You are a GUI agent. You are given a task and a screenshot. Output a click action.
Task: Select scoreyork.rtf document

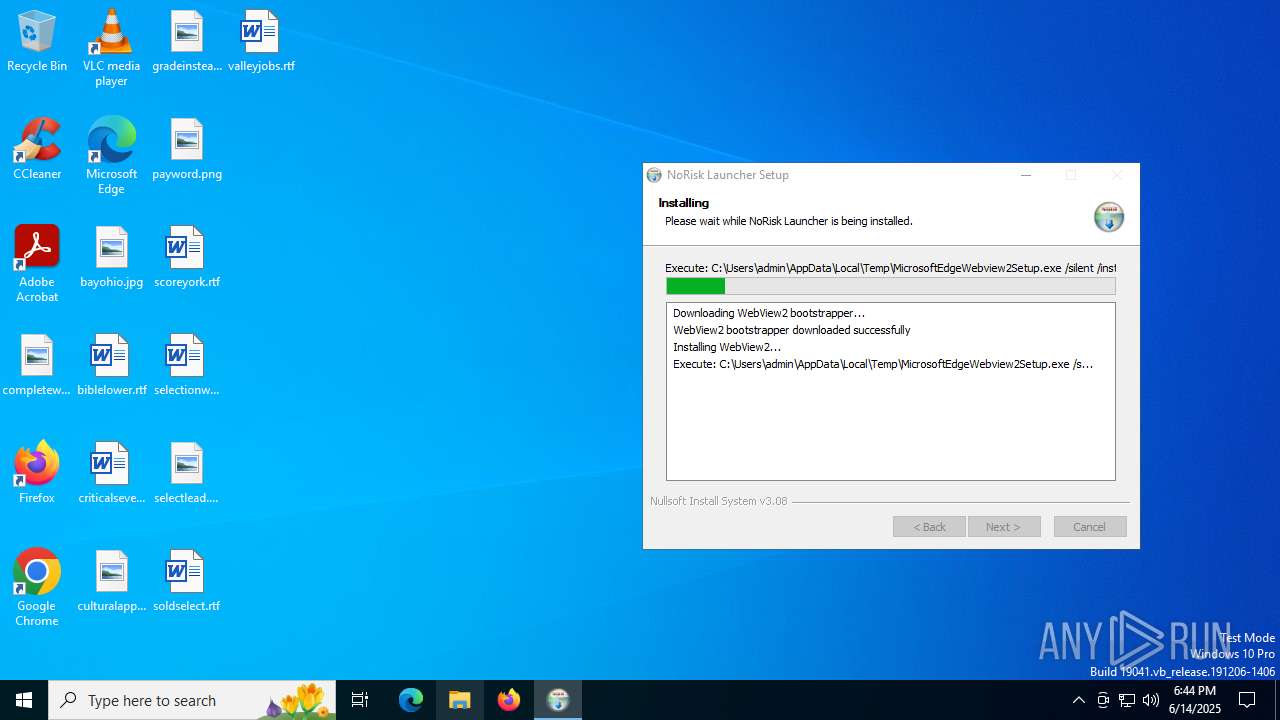point(187,258)
